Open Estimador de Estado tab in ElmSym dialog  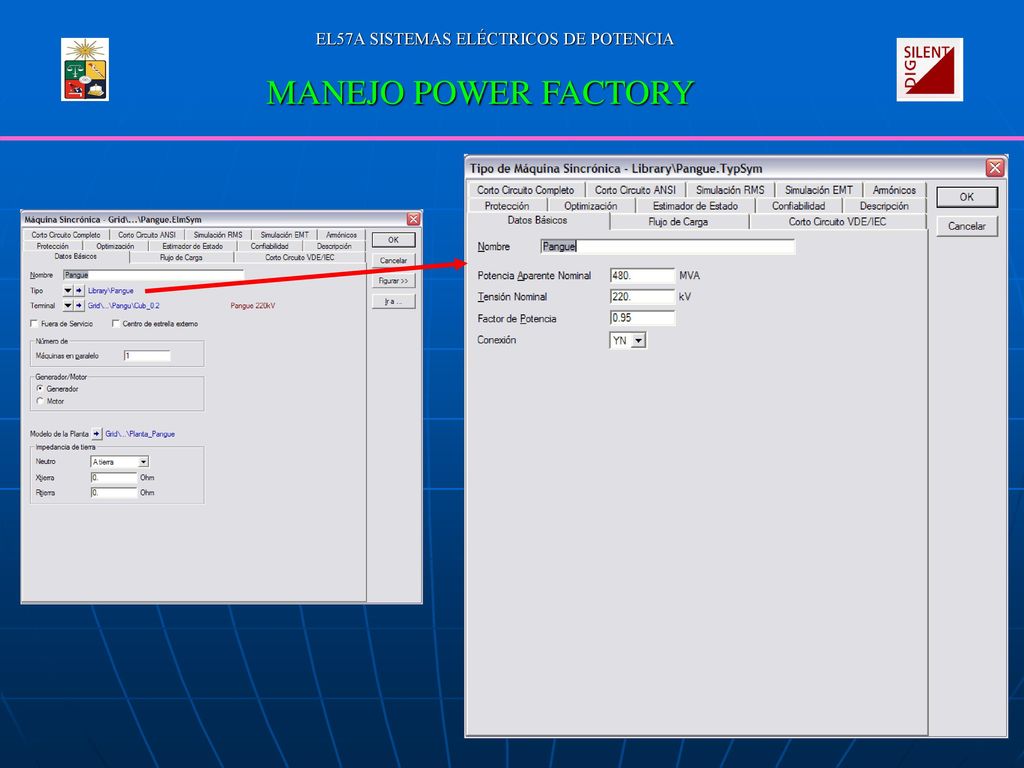click(193, 246)
